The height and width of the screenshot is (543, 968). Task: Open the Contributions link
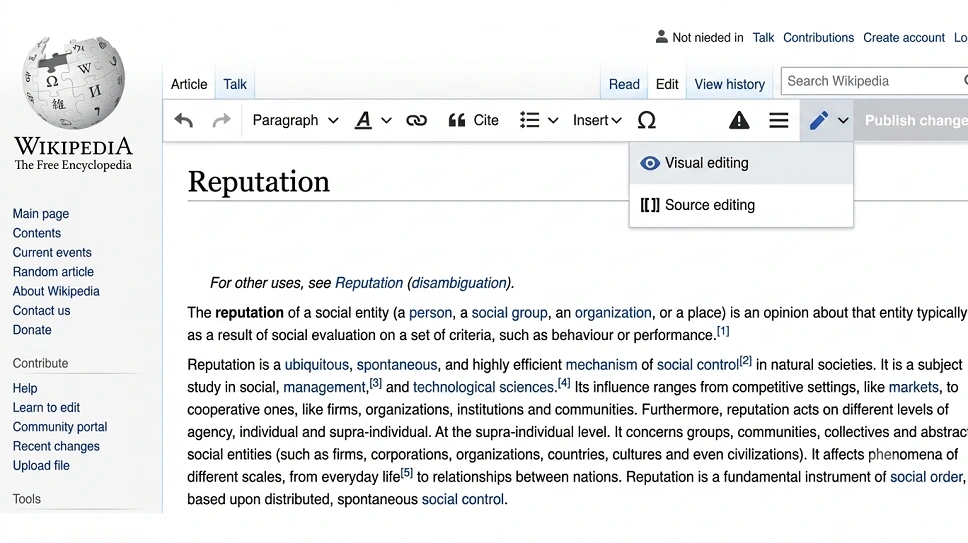pyautogui.click(x=819, y=38)
